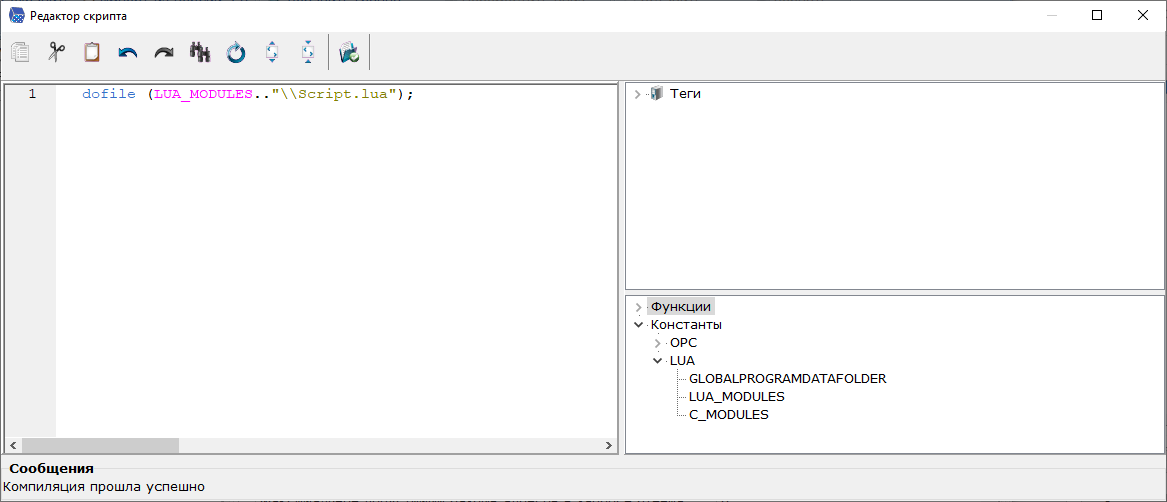Click the Copy icon in toolbar
Viewport: 1167px width, 502px height.
[20, 53]
